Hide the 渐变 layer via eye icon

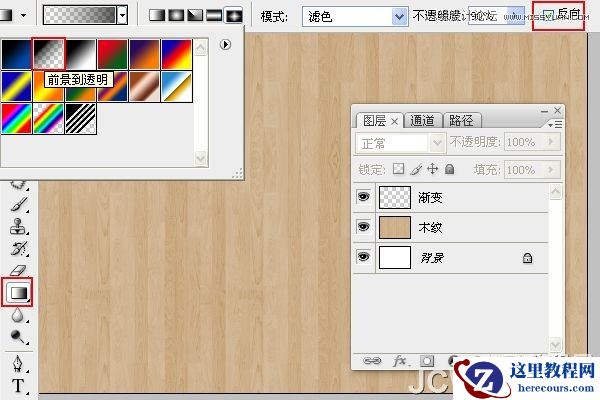pyautogui.click(x=363, y=197)
